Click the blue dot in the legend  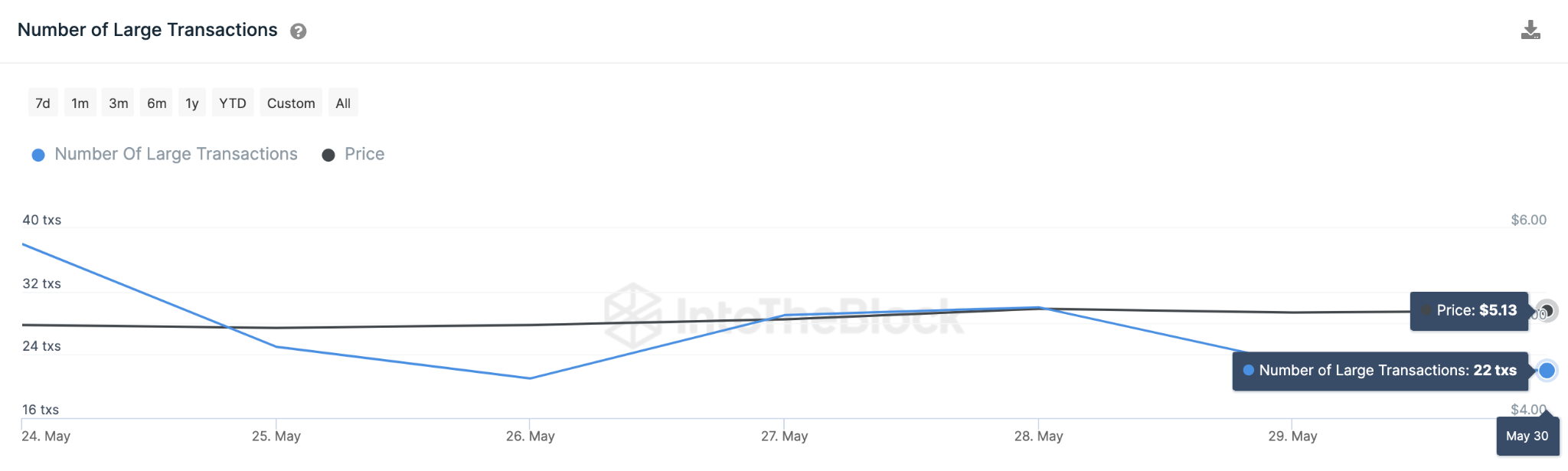click(37, 154)
